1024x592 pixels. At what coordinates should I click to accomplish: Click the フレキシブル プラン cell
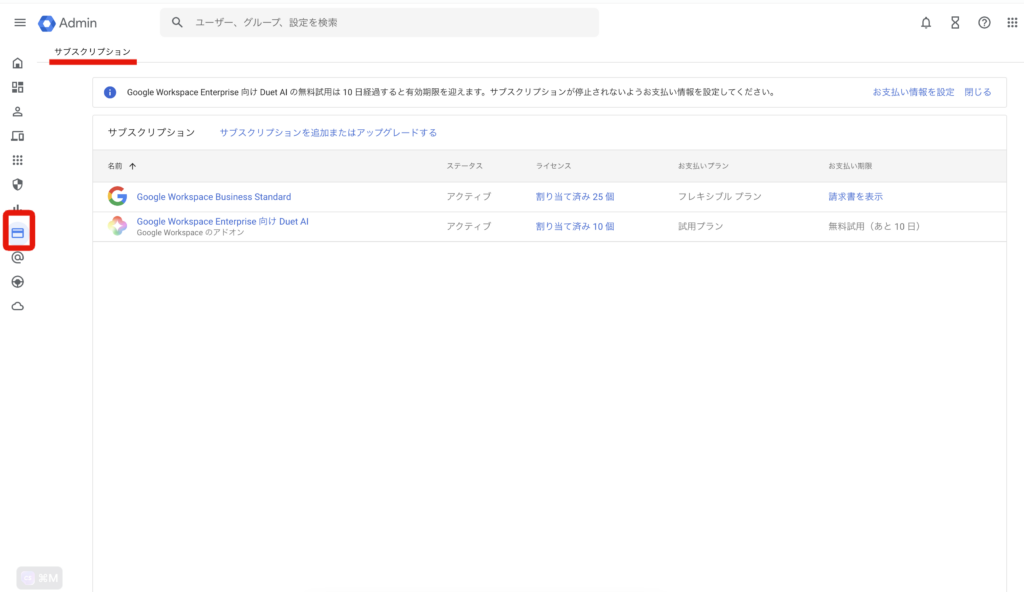click(x=720, y=197)
